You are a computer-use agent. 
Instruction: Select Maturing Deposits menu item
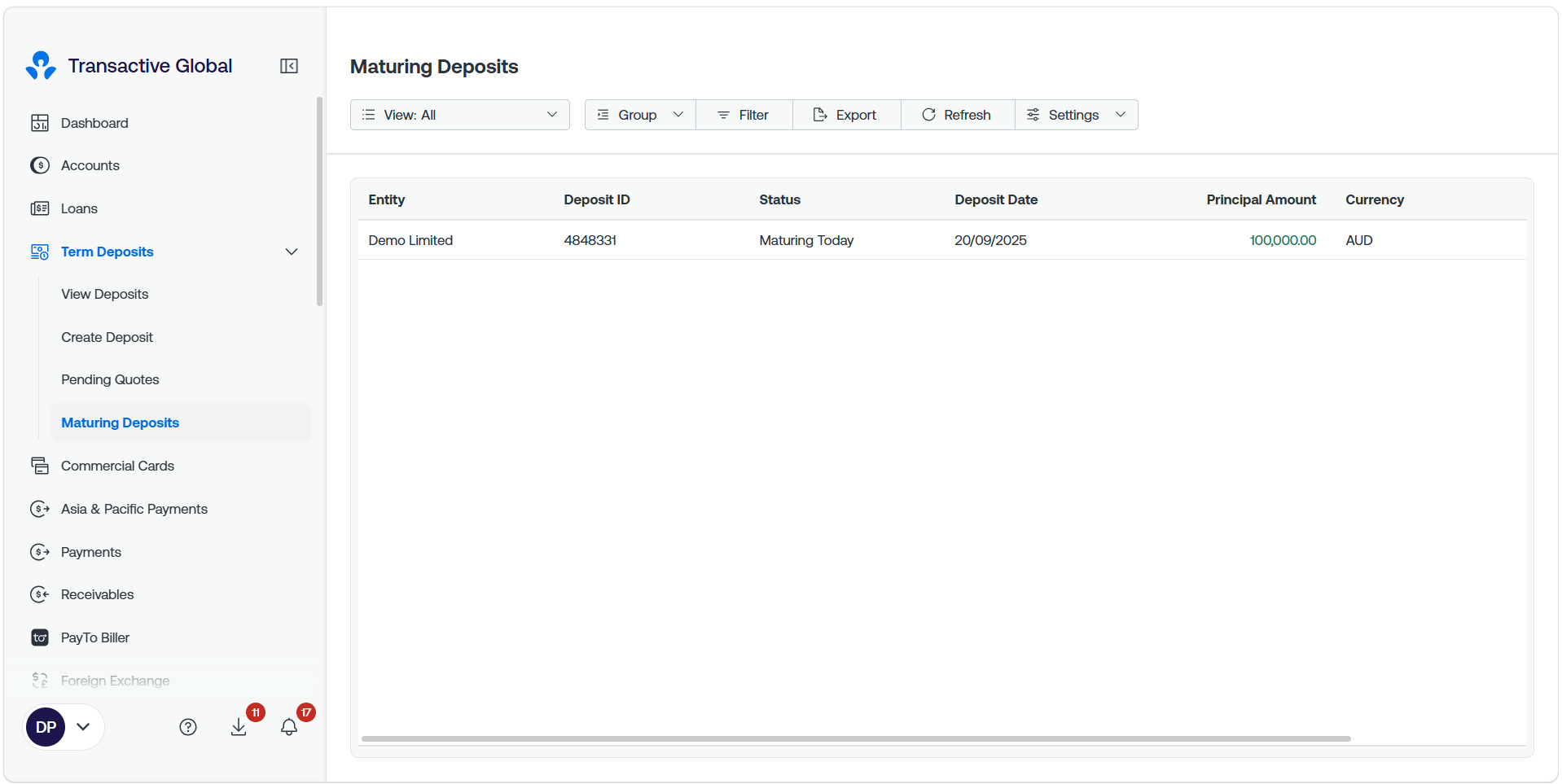click(x=181, y=423)
